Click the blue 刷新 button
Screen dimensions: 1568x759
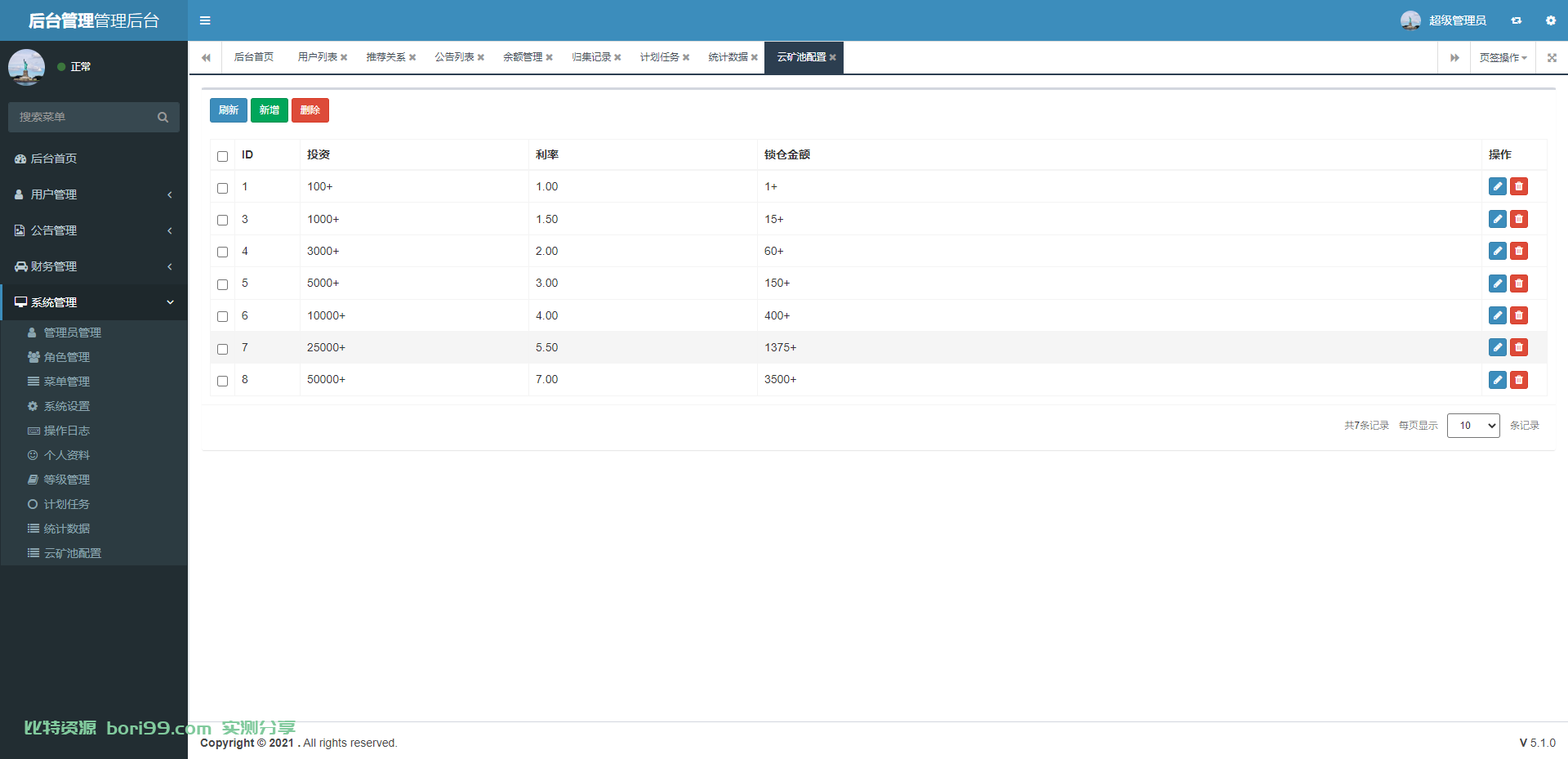pos(229,110)
